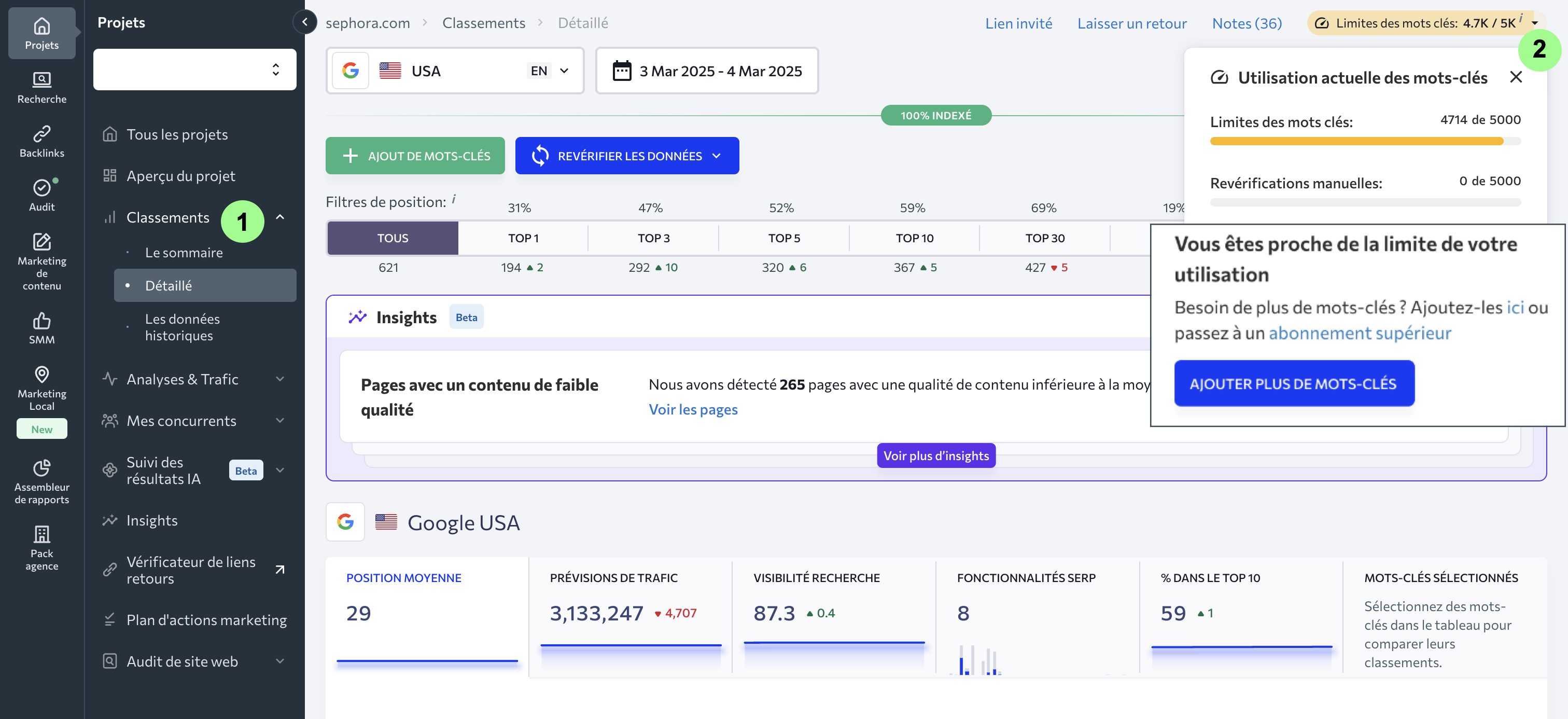Select the TOP 30 position filter
The width and height of the screenshot is (1568, 719).
pyautogui.click(x=1045, y=238)
